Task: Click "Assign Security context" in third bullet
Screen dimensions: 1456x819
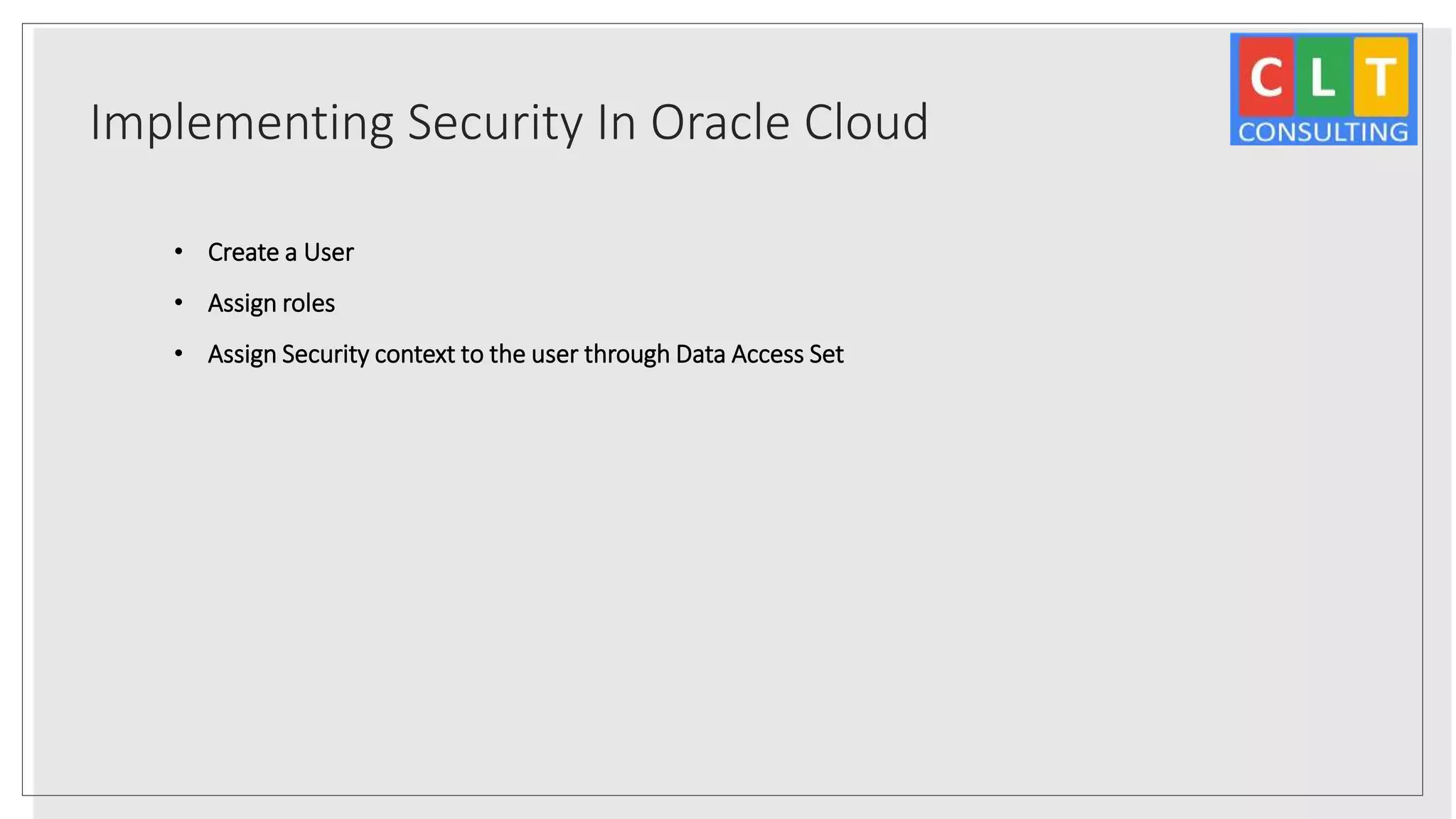Action: point(331,354)
